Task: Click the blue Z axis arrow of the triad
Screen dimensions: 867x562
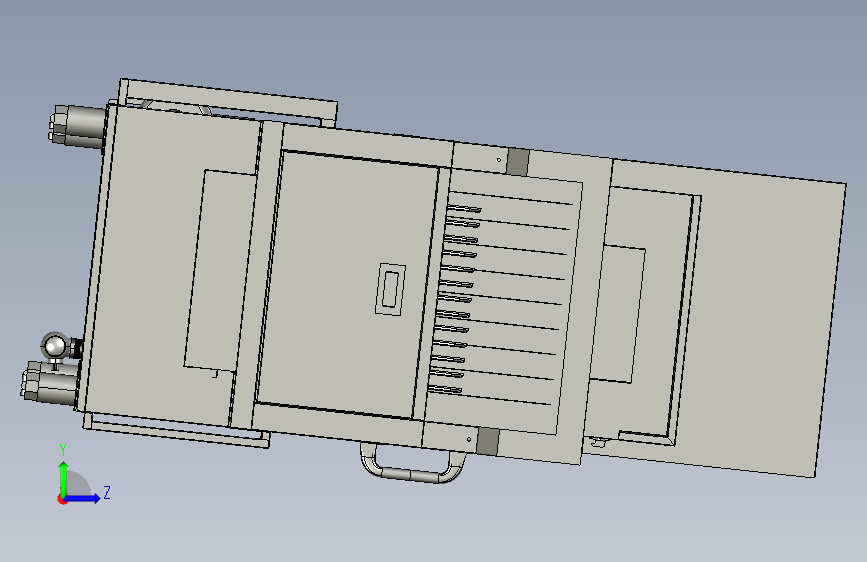Action: [x=83, y=498]
